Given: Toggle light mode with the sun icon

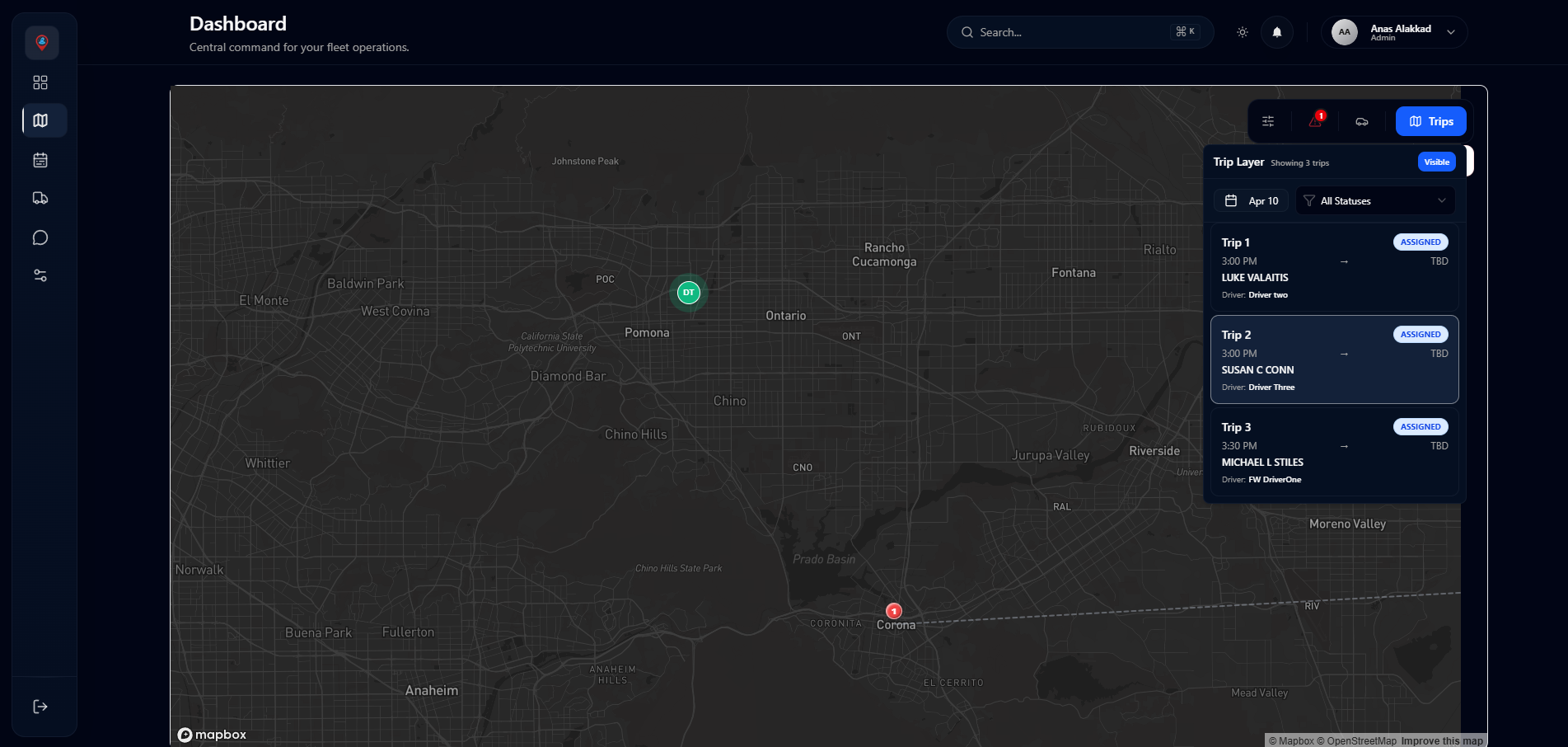Looking at the screenshot, I should [1241, 31].
